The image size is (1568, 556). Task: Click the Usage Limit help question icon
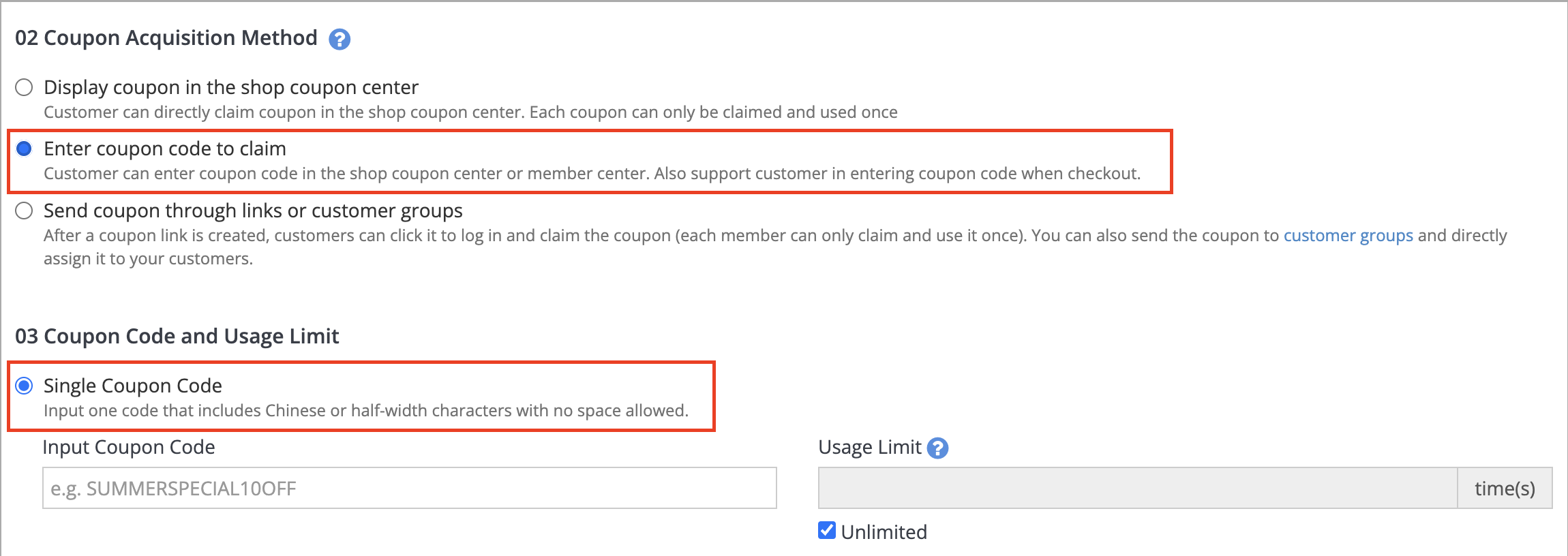point(938,448)
